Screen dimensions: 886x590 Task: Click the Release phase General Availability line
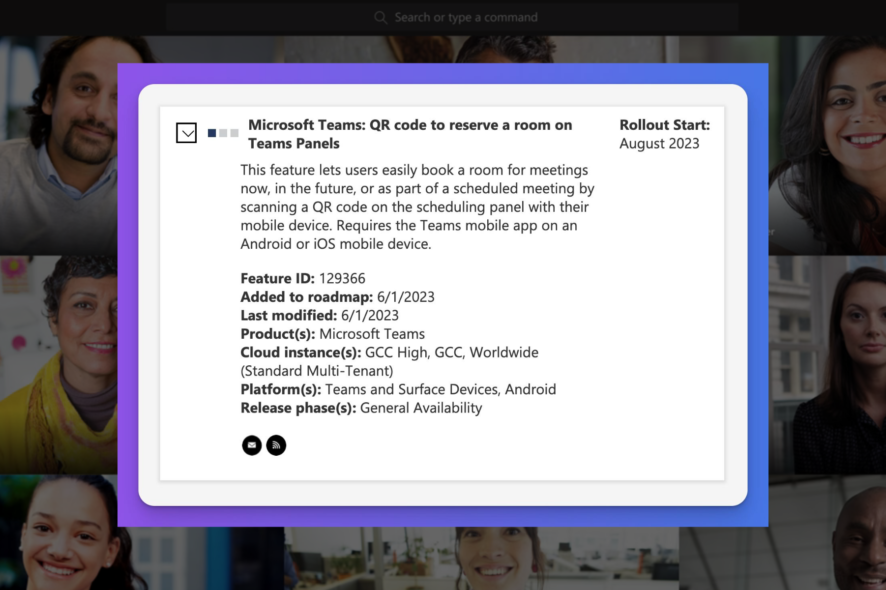point(362,408)
